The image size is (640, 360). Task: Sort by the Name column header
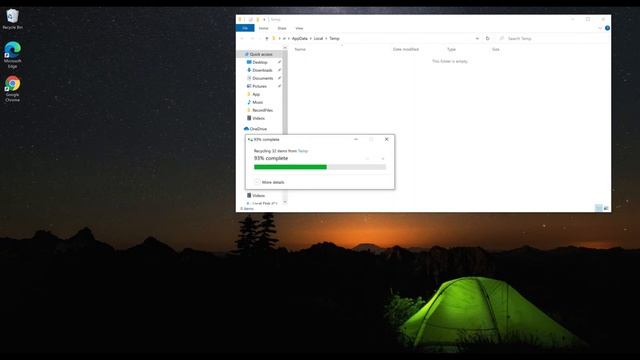[x=300, y=49]
